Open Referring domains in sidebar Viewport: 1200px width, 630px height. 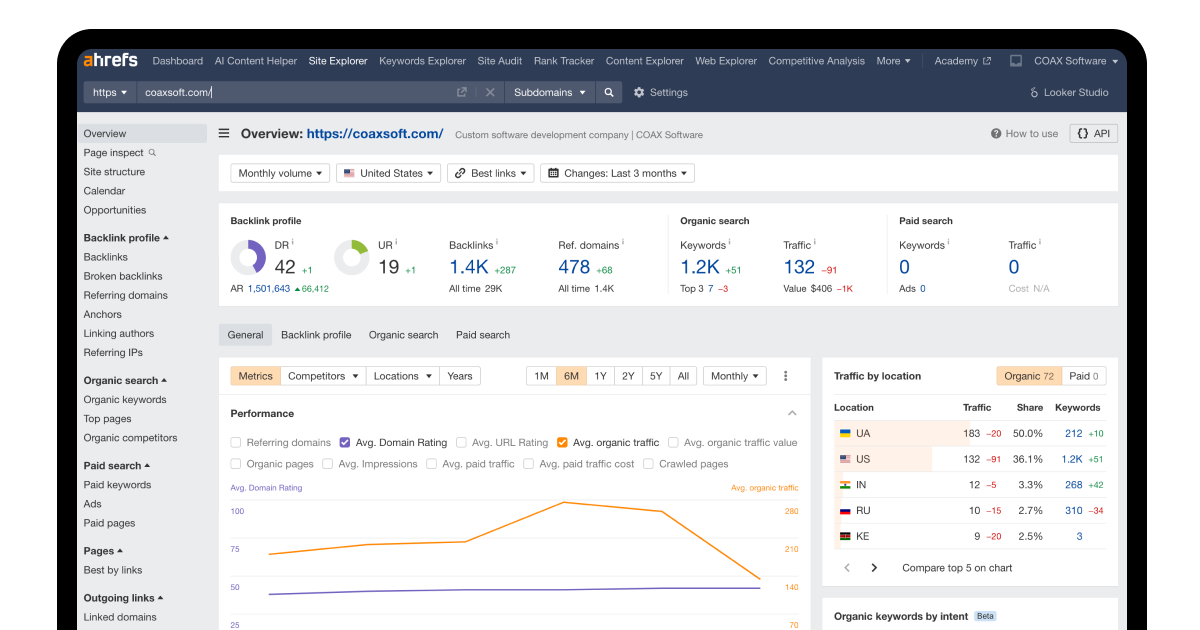pos(126,295)
